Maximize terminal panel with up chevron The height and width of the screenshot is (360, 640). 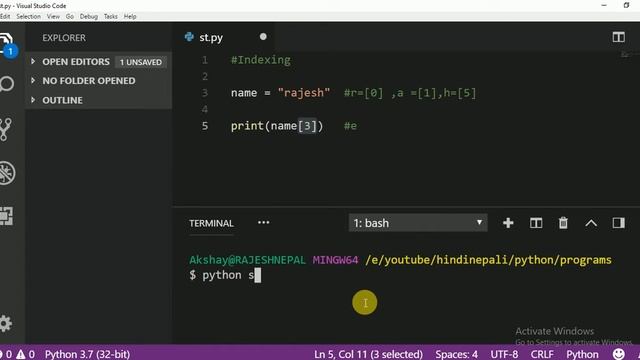(x=591, y=223)
